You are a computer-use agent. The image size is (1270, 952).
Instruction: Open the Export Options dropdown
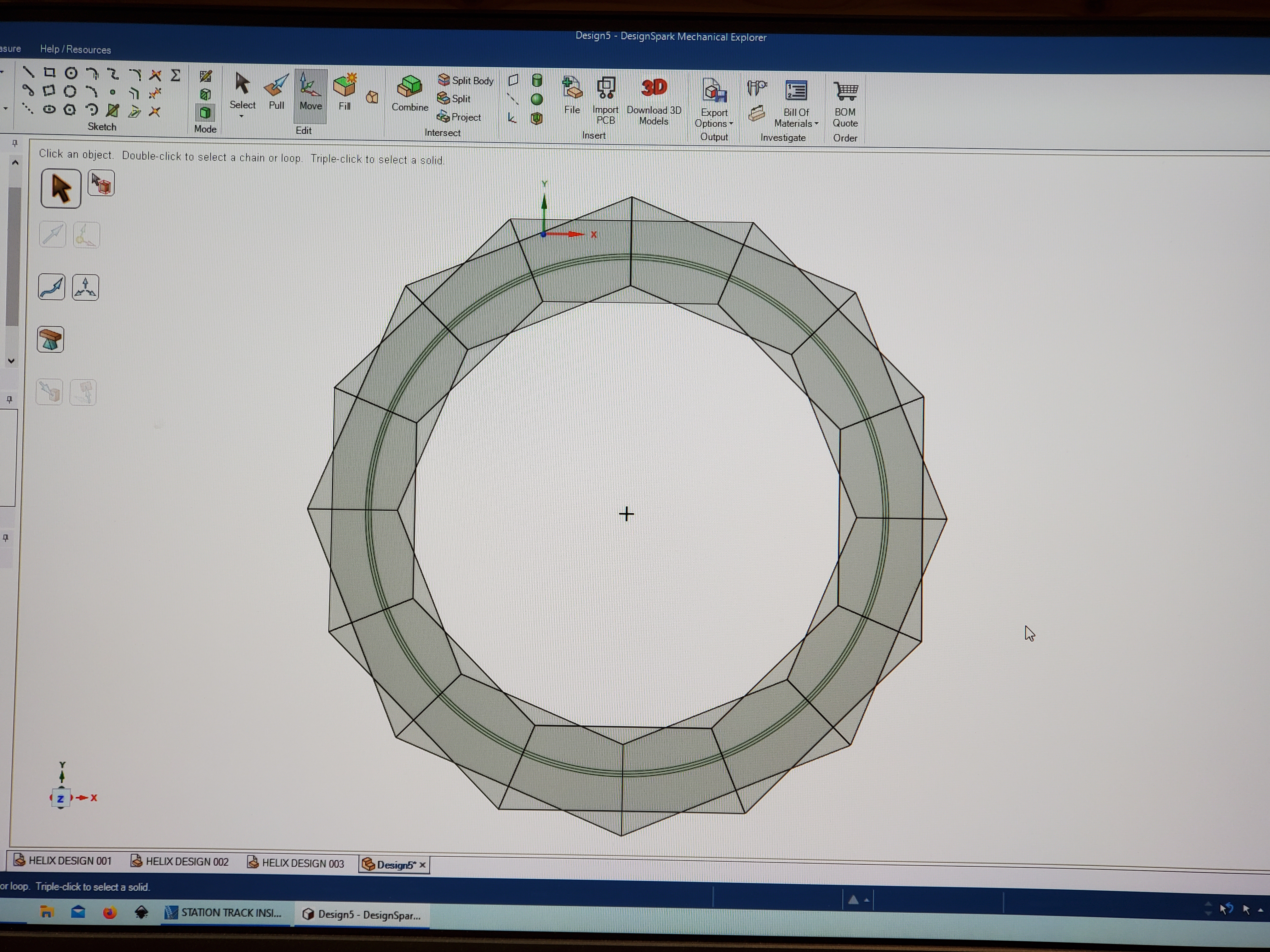[x=714, y=103]
